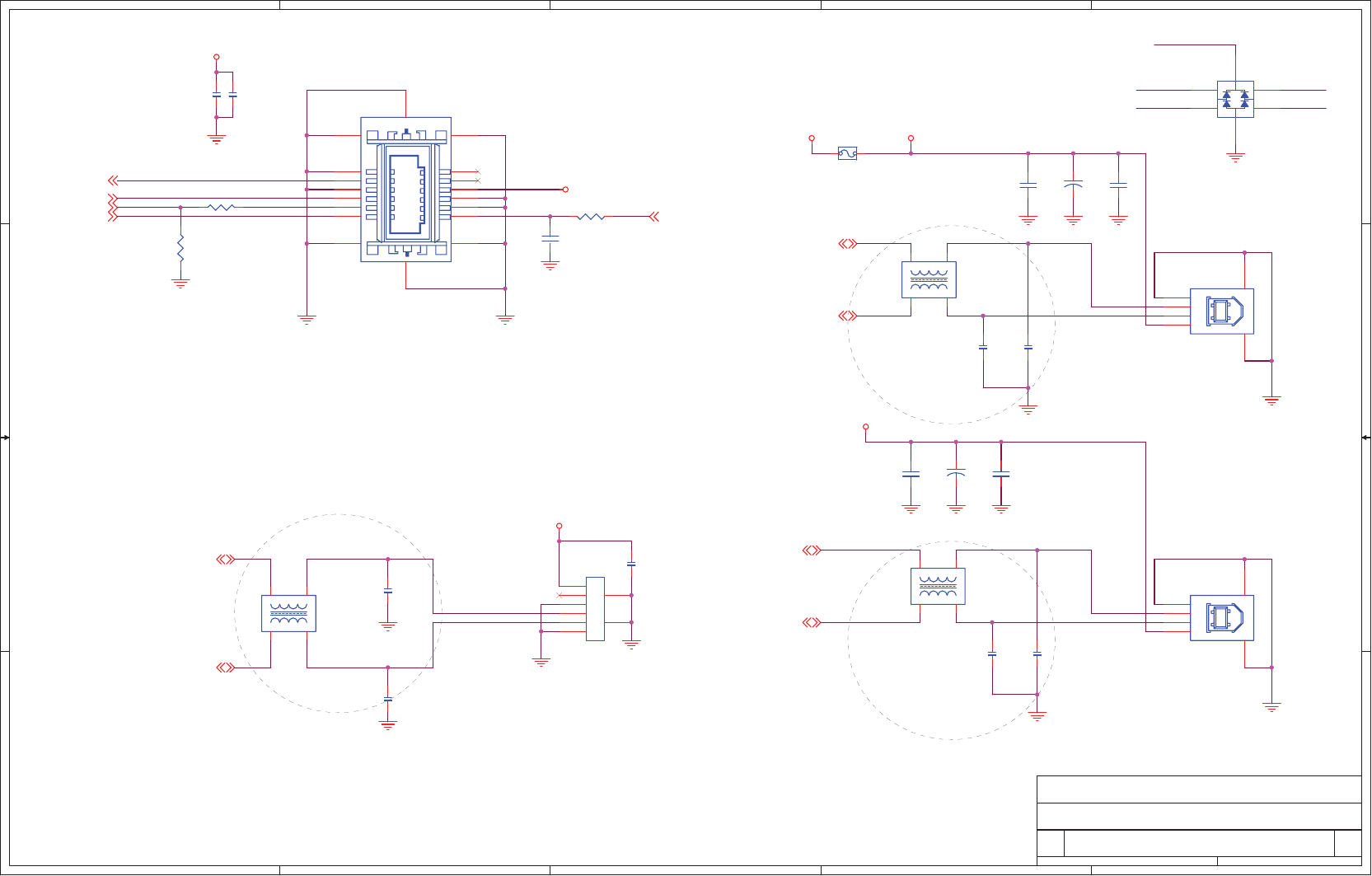This screenshot has height=876, width=1372.
Task: Click the ground symbol below the lower USB connector
Action: [x=1271, y=707]
